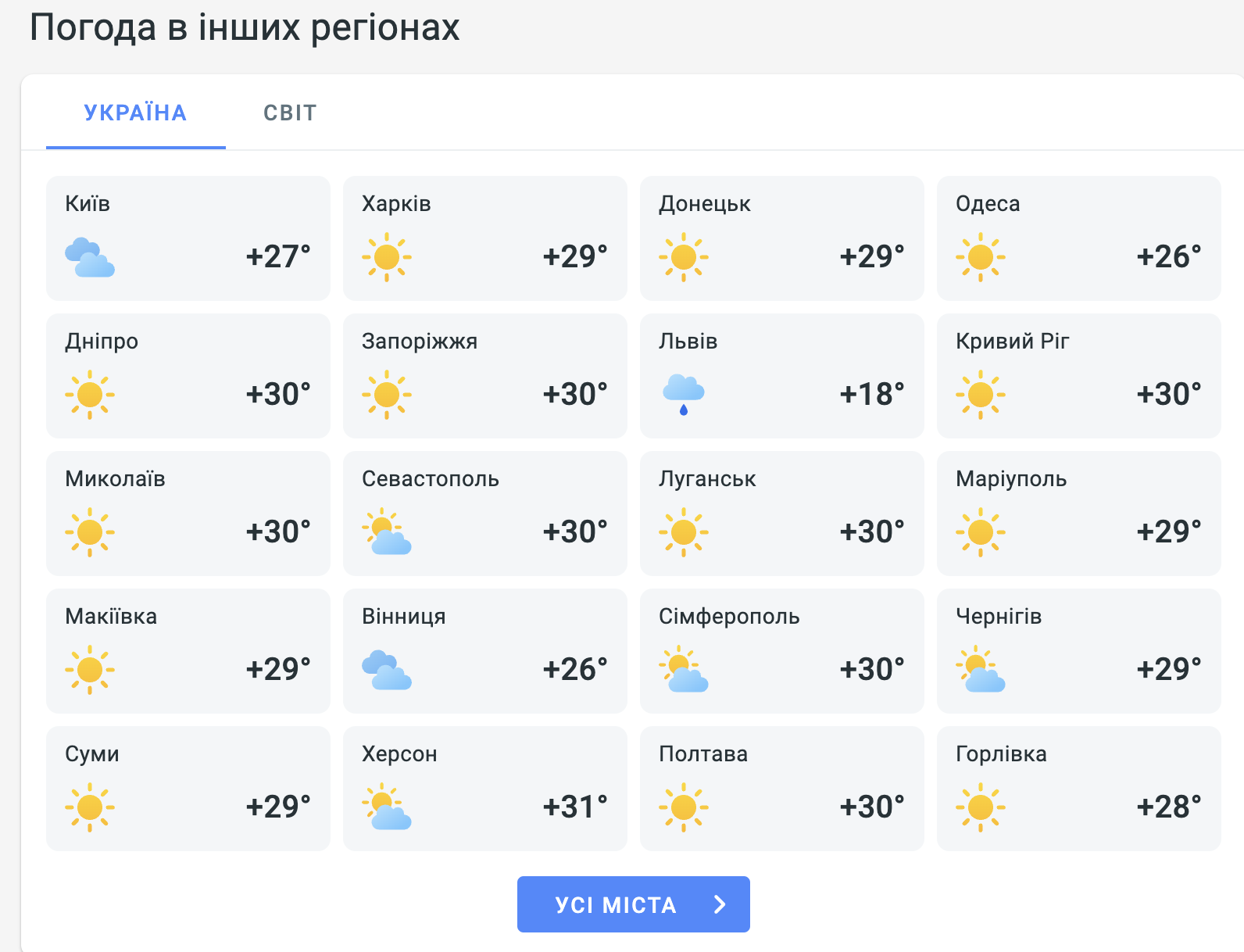This screenshot has height=952, width=1244.
Task: Select the Україна tab
Action: pyautogui.click(x=135, y=113)
